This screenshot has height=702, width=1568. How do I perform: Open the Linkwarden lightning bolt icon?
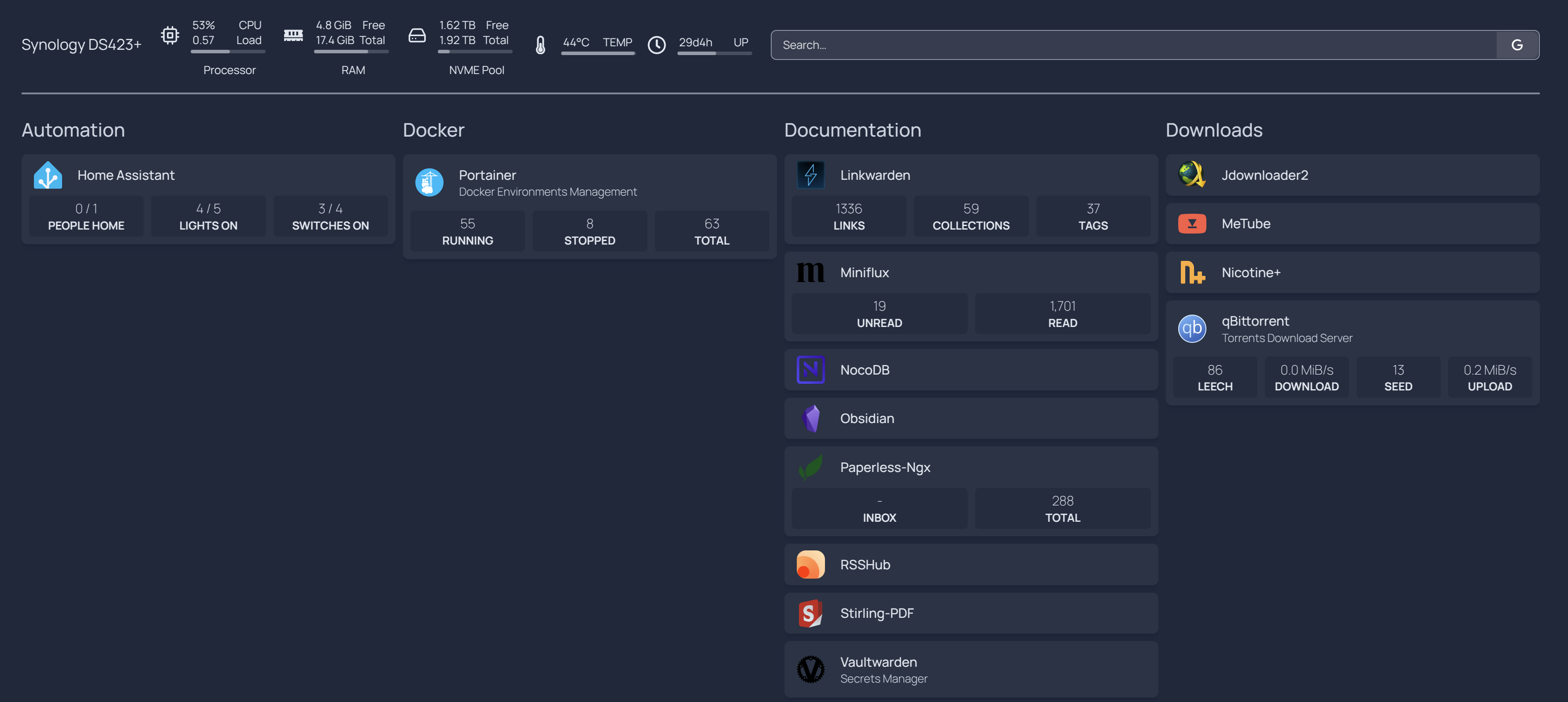(811, 175)
